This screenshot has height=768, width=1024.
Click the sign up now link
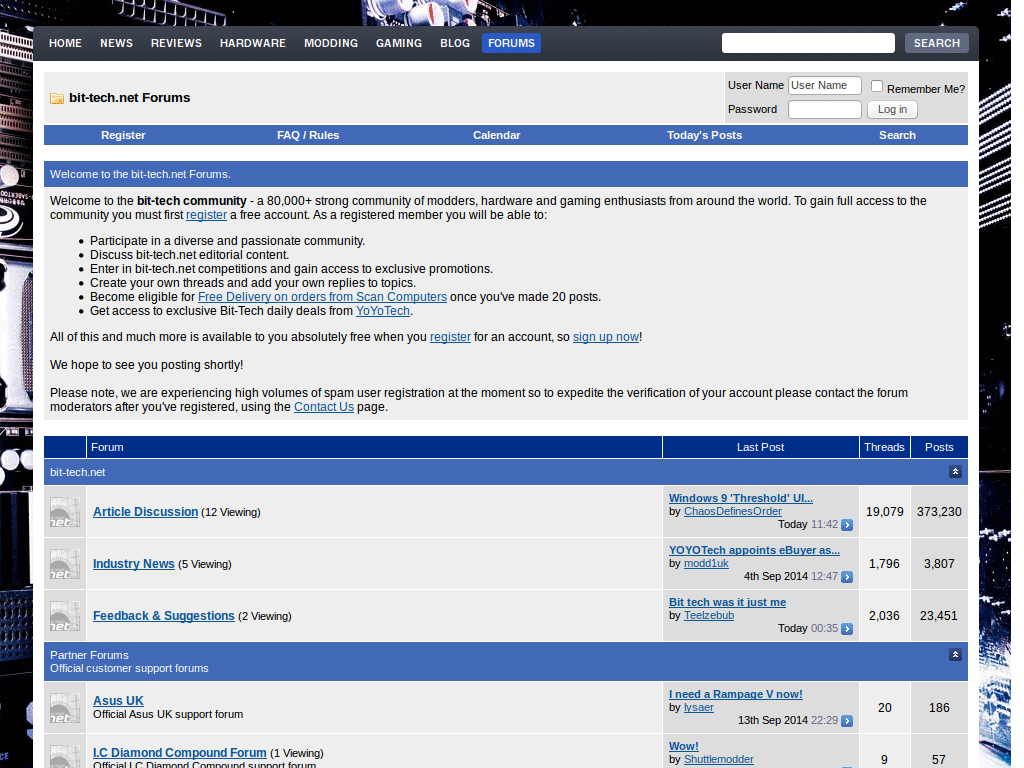click(x=606, y=337)
